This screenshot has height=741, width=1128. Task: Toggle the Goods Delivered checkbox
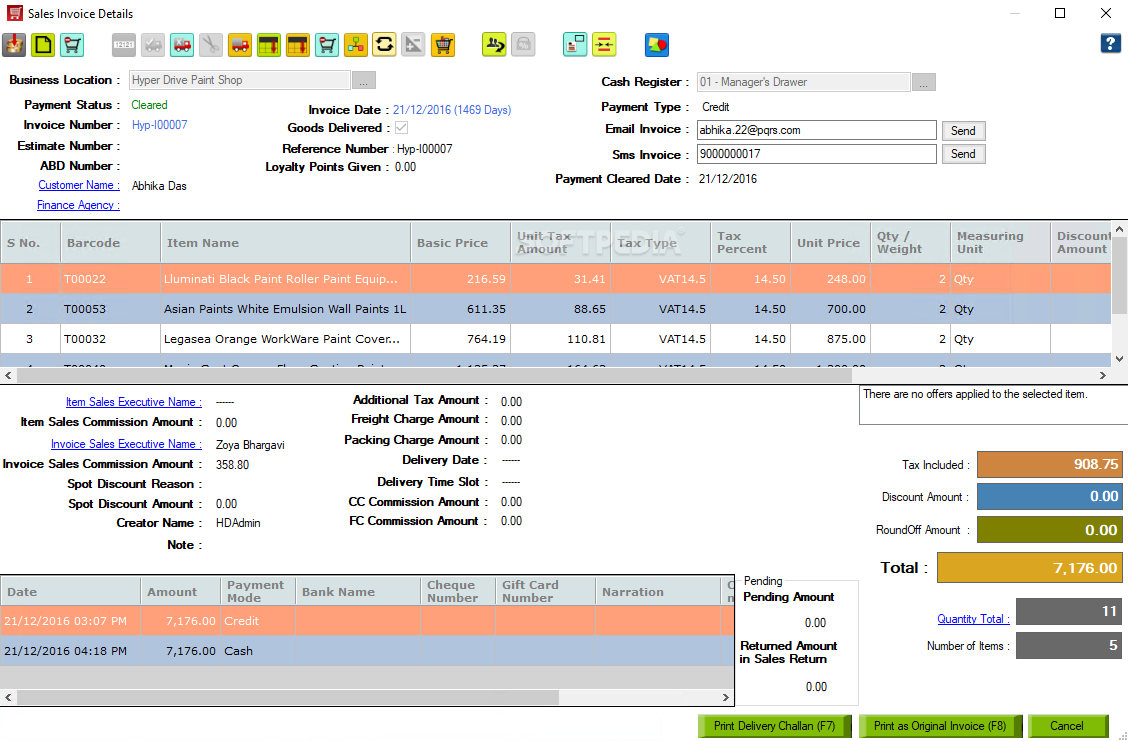tap(401, 127)
